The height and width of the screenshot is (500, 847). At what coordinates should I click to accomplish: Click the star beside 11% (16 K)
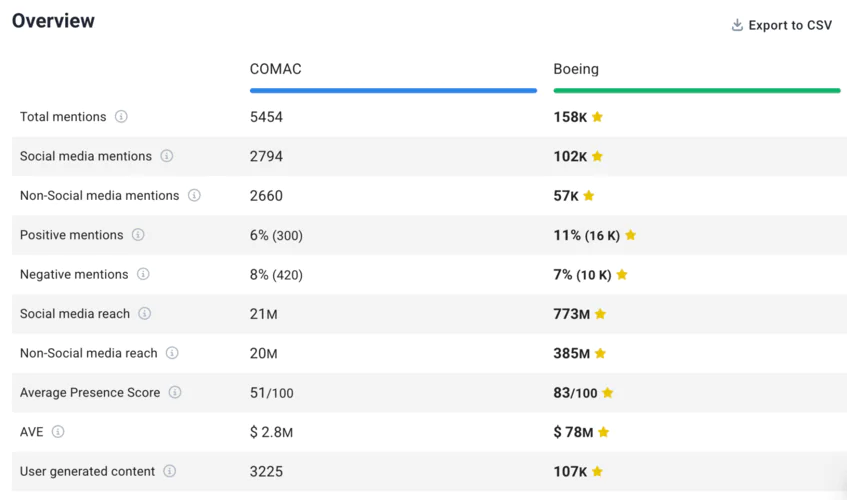pyautogui.click(x=630, y=235)
